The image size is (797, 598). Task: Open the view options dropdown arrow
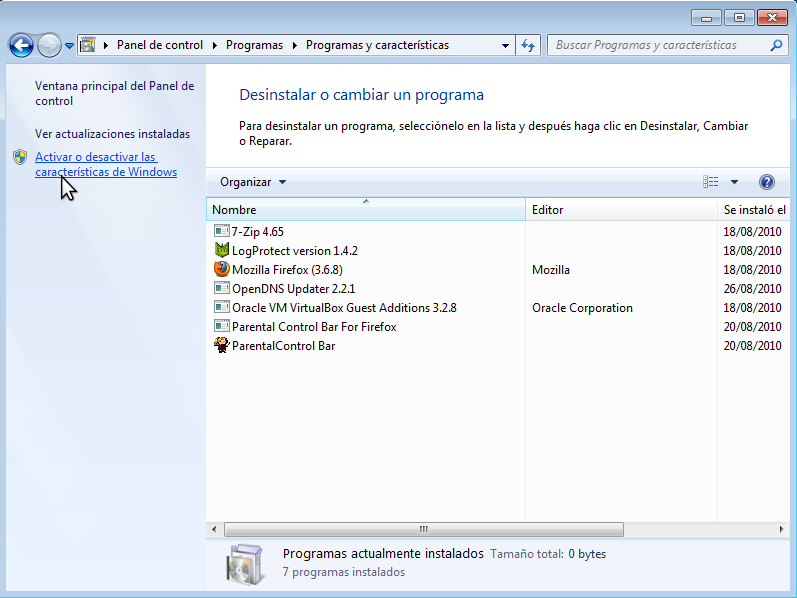(x=734, y=182)
